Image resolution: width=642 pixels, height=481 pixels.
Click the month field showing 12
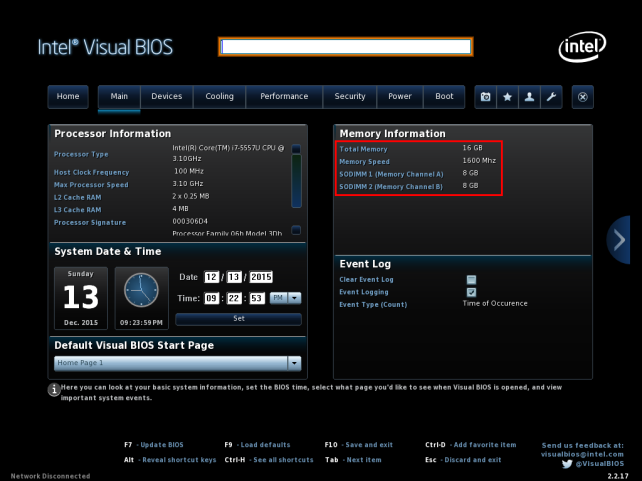(212, 277)
